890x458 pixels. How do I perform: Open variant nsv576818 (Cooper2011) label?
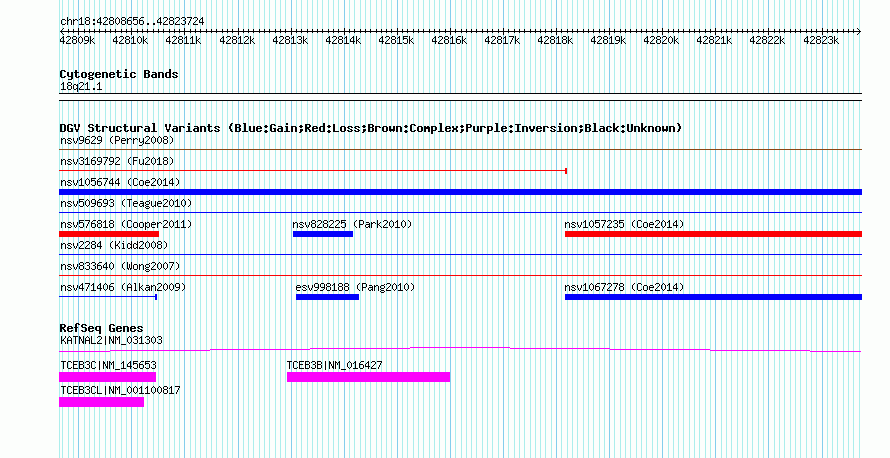click(x=126, y=224)
